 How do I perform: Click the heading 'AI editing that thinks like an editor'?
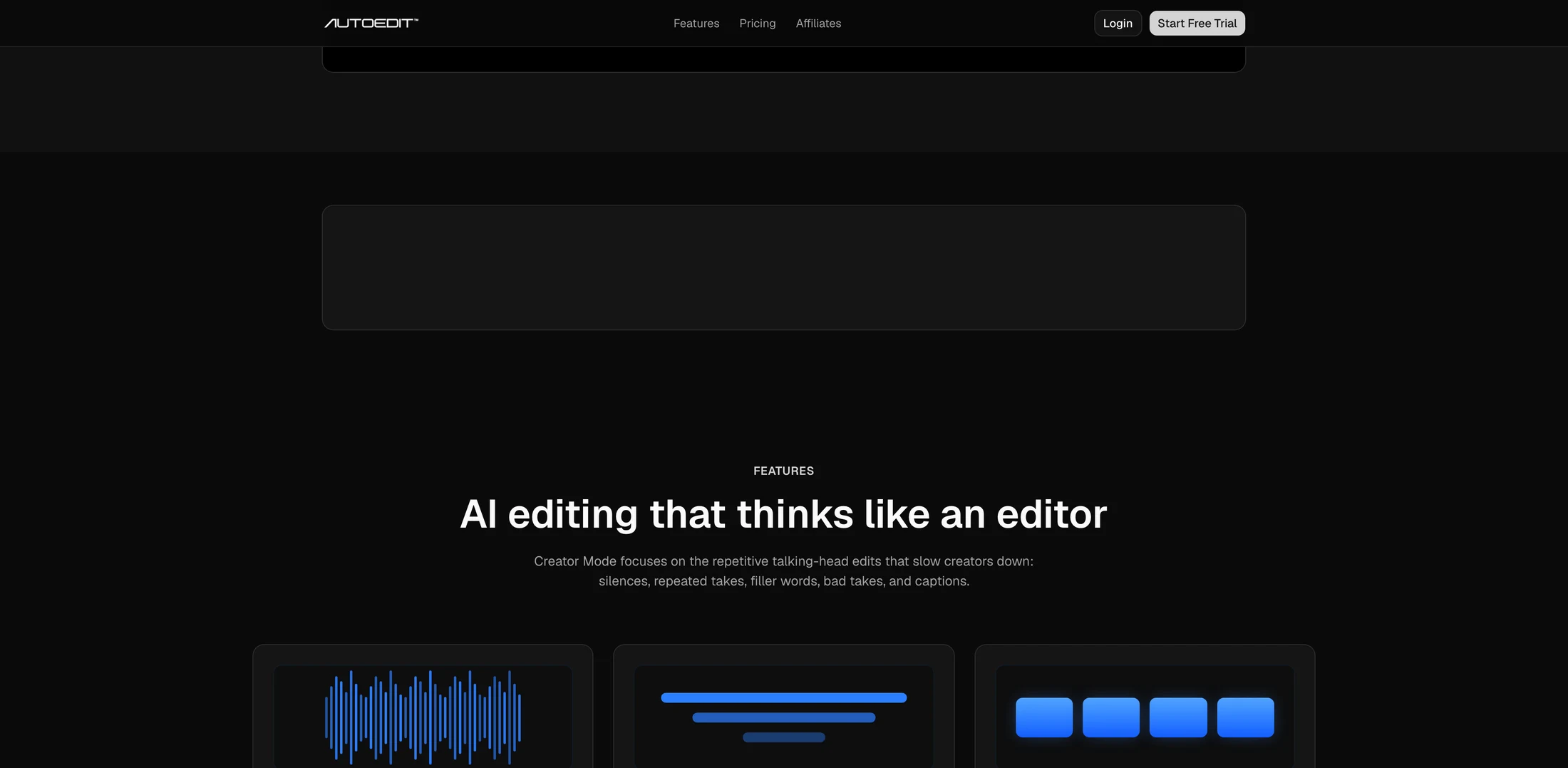coord(783,514)
